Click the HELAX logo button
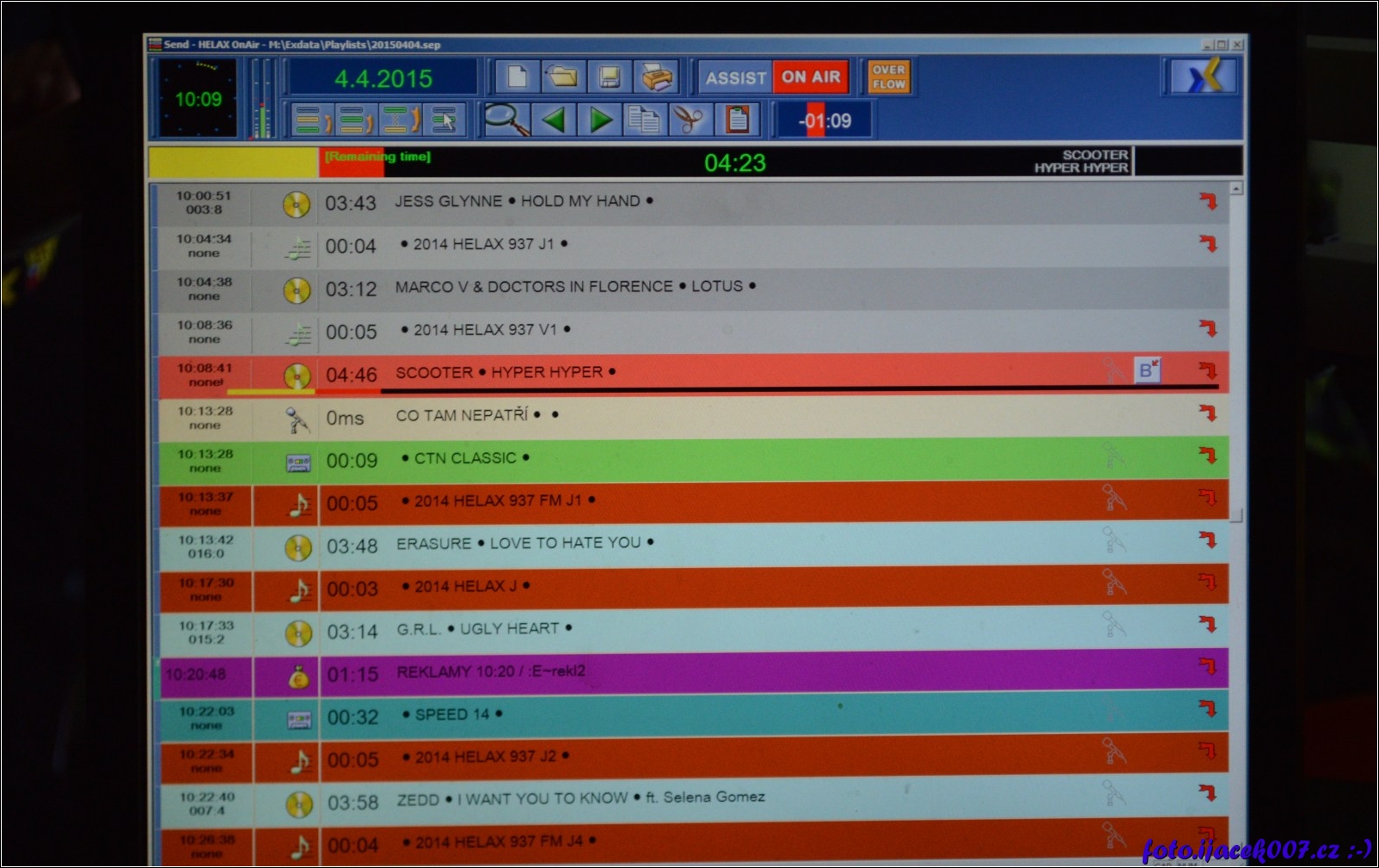Screen dimensions: 1379x868 pyautogui.click(x=1204, y=77)
